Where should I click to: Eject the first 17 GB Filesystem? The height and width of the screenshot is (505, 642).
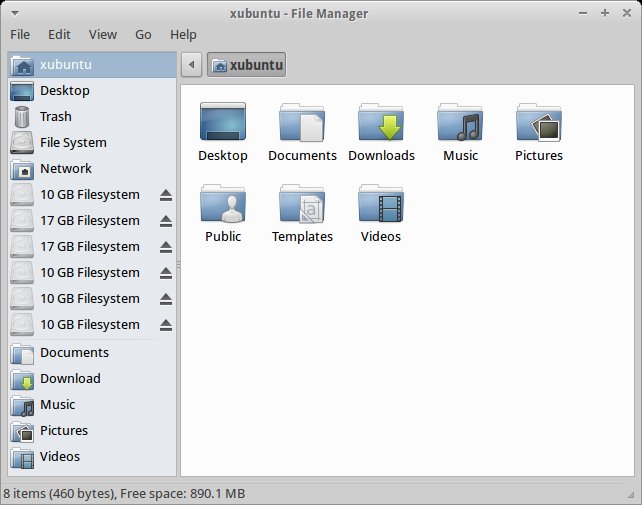click(x=166, y=221)
